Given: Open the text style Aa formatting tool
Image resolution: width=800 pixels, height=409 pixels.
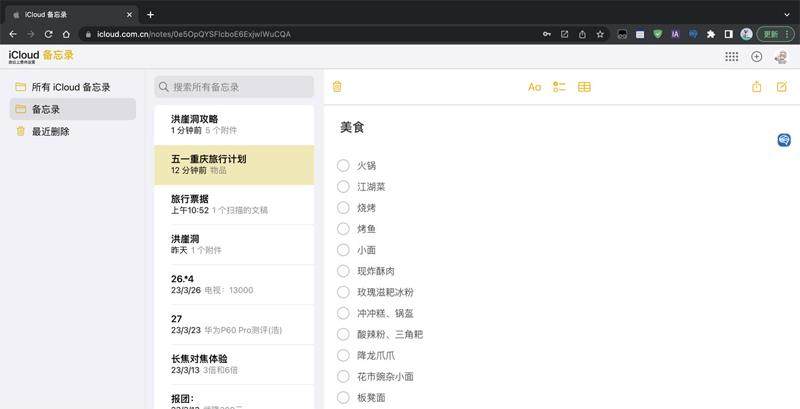Looking at the screenshot, I should click(534, 87).
